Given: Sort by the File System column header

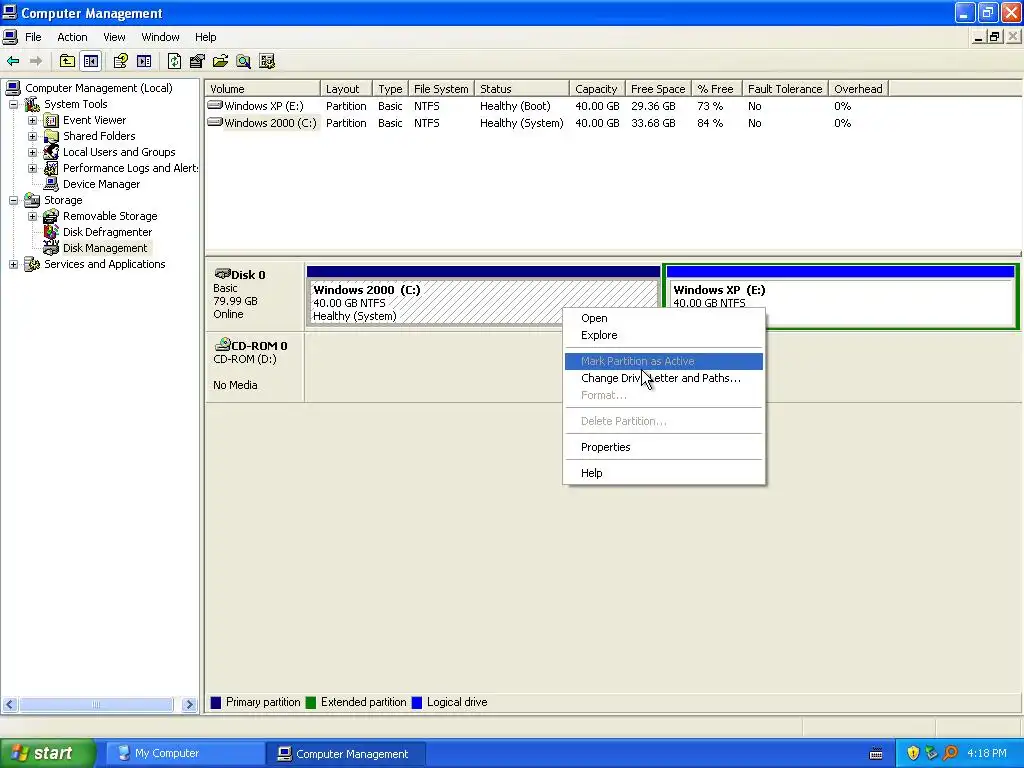Looking at the screenshot, I should tap(441, 89).
